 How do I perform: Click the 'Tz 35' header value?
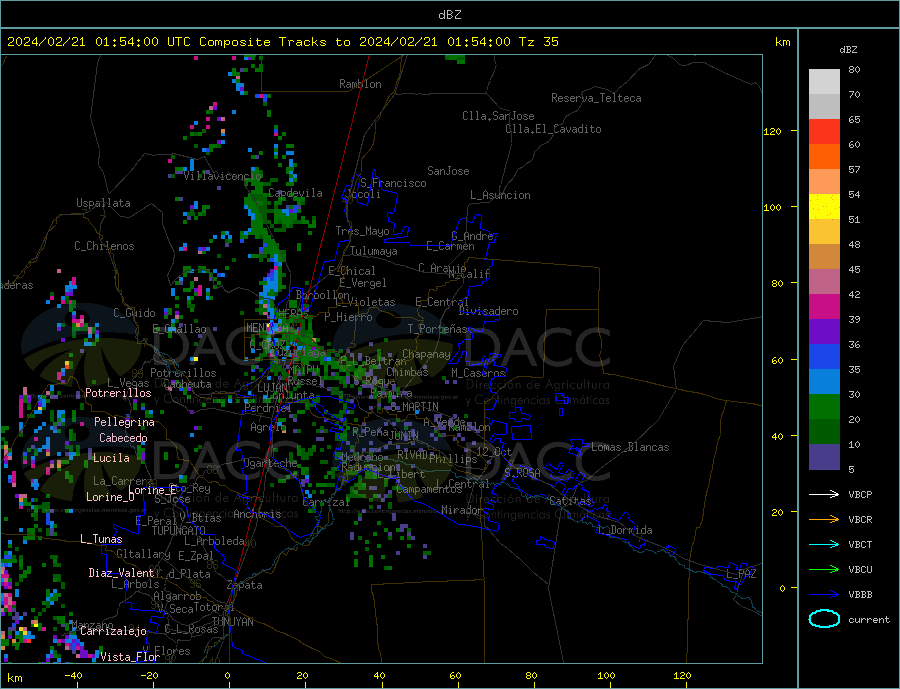[x=538, y=42]
